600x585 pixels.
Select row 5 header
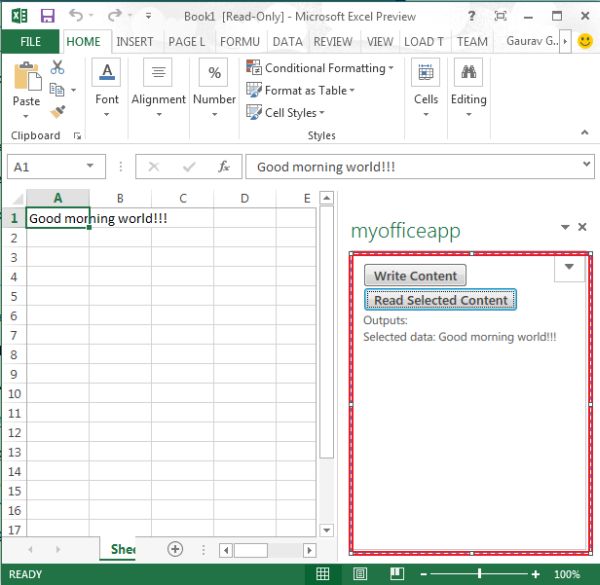click(14, 297)
